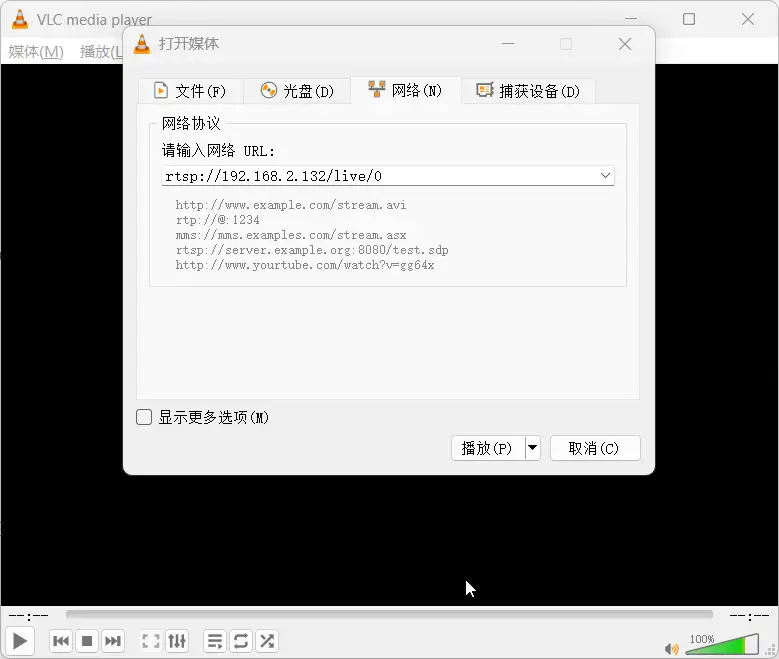Enable 显示更多选项 checkbox
The height and width of the screenshot is (659, 779).
point(144,417)
